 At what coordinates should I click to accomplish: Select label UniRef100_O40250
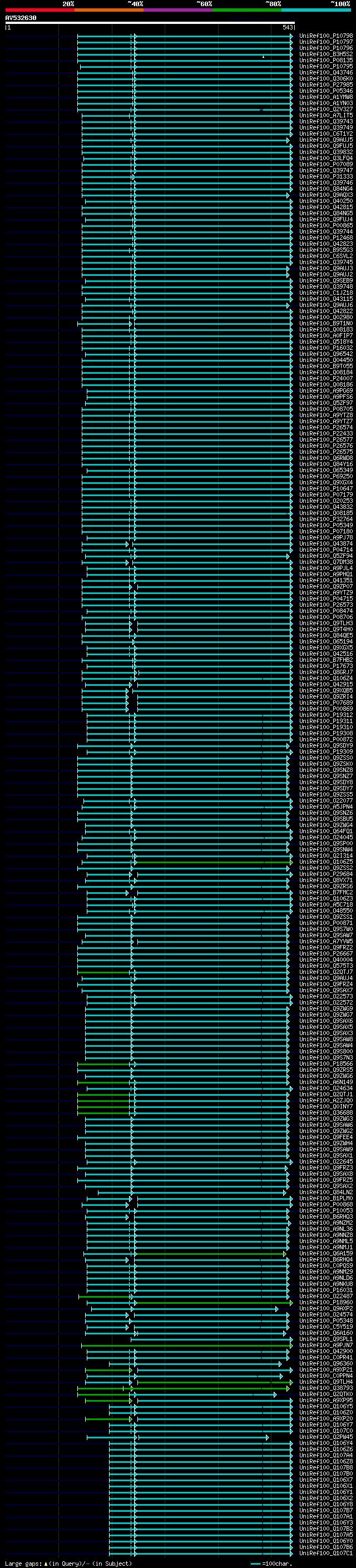326,201
